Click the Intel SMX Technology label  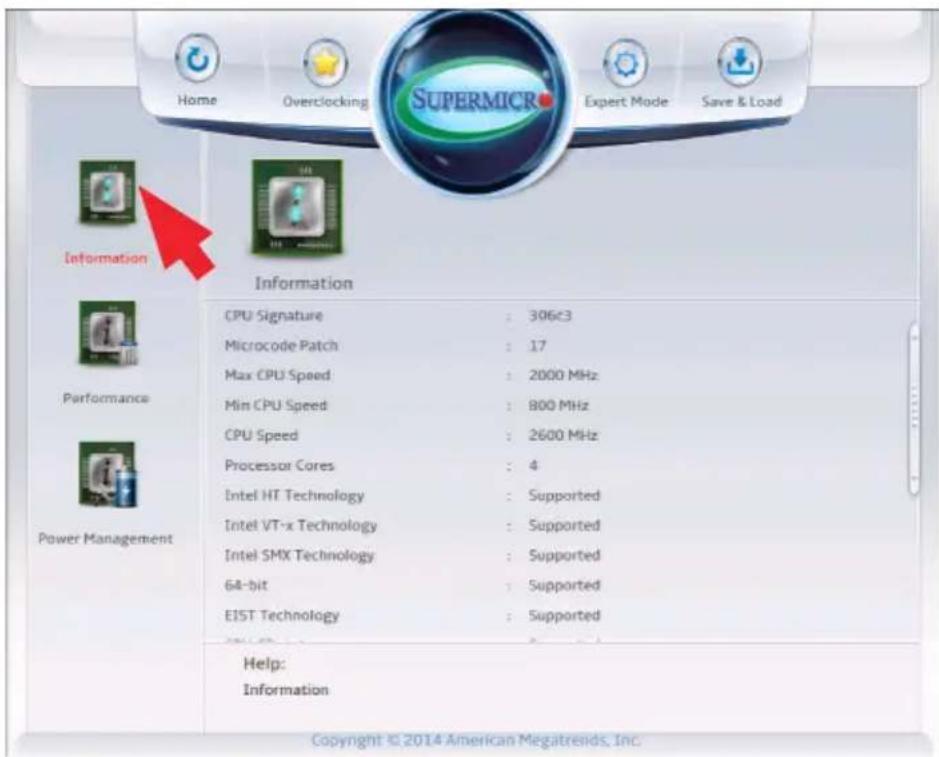tap(299, 555)
